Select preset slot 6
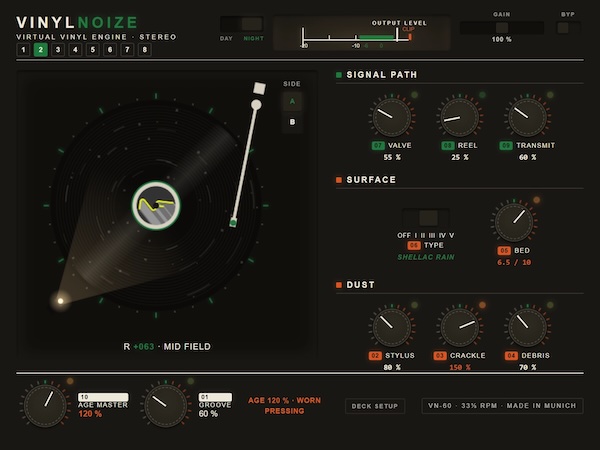 tap(110, 50)
